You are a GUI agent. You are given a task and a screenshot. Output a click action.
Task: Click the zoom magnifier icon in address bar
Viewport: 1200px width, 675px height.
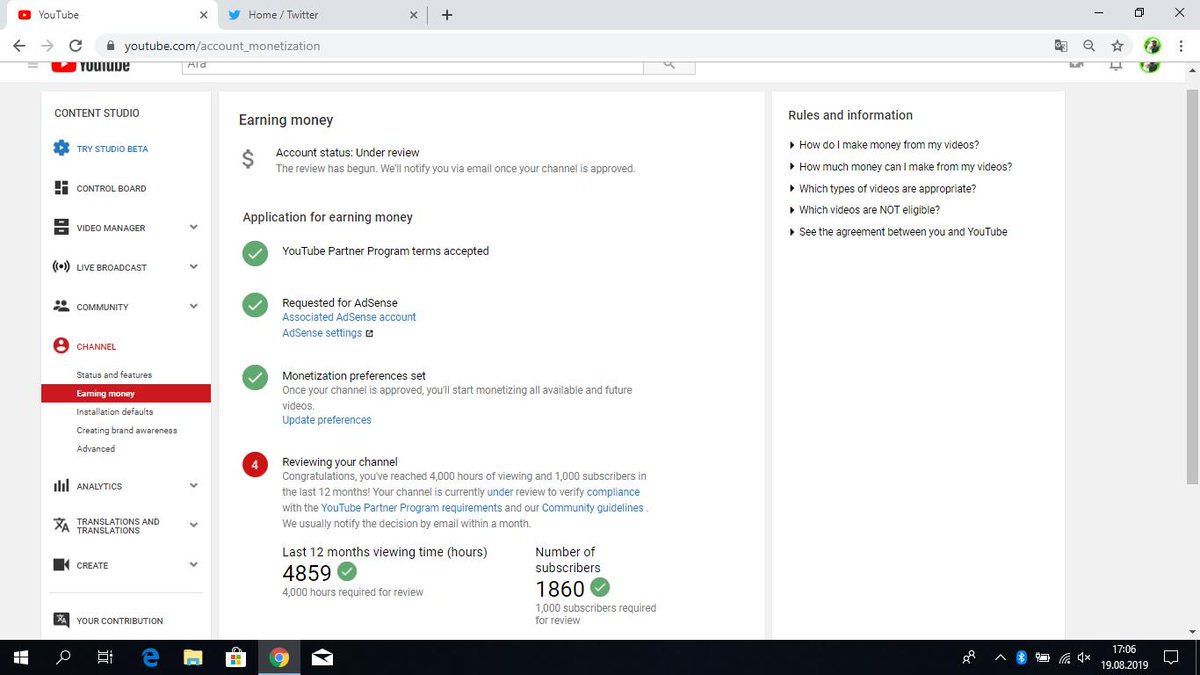[1089, 46]
